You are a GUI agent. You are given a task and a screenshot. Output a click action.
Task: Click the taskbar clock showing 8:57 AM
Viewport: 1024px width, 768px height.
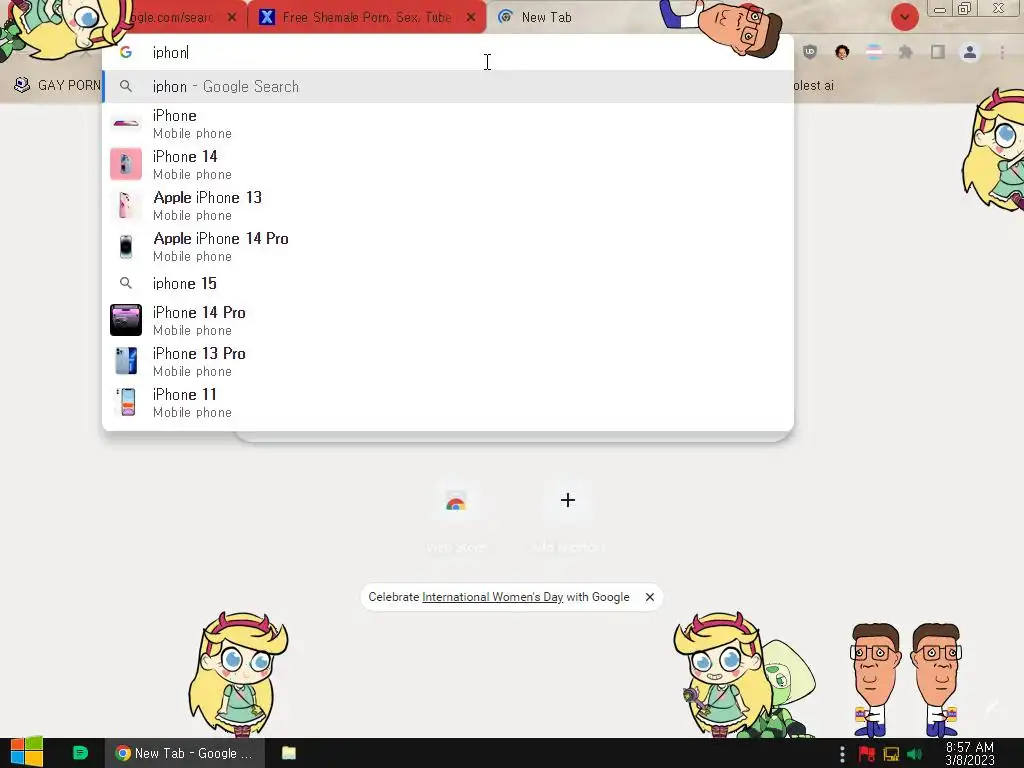click(970, 754)
